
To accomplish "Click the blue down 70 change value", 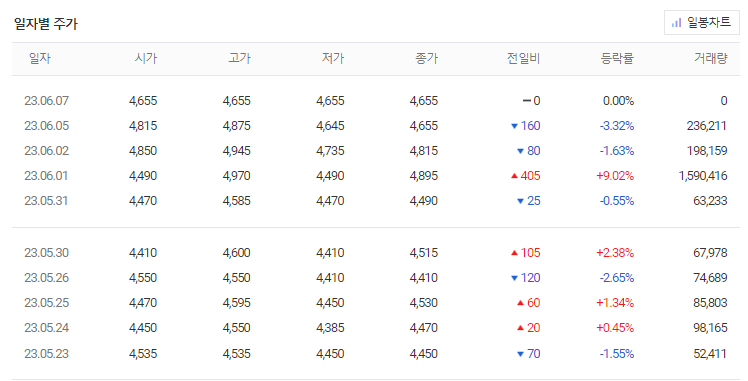I will coord(529,354).
